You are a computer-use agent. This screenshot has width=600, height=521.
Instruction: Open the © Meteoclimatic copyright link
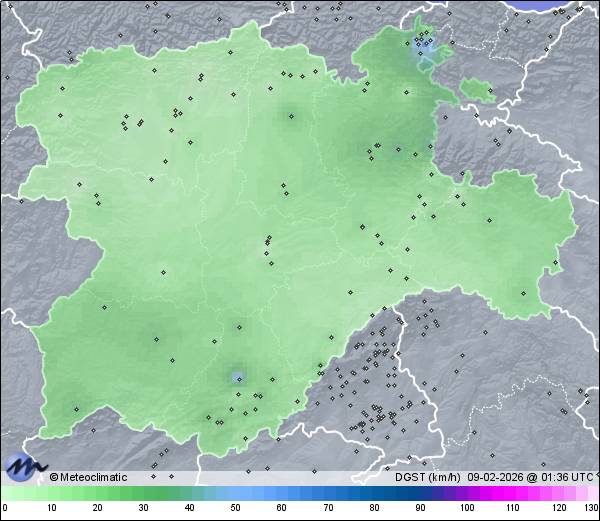(89, 477)
